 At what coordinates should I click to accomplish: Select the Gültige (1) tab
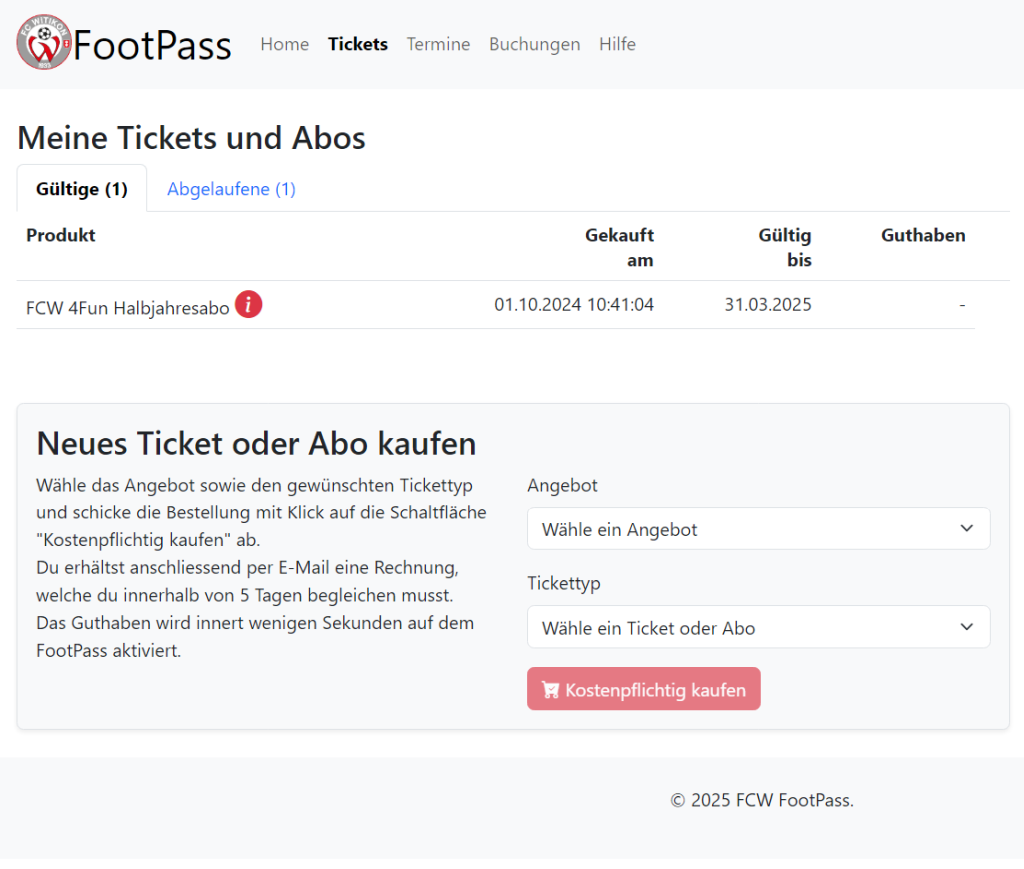click(x=82, y=189)
